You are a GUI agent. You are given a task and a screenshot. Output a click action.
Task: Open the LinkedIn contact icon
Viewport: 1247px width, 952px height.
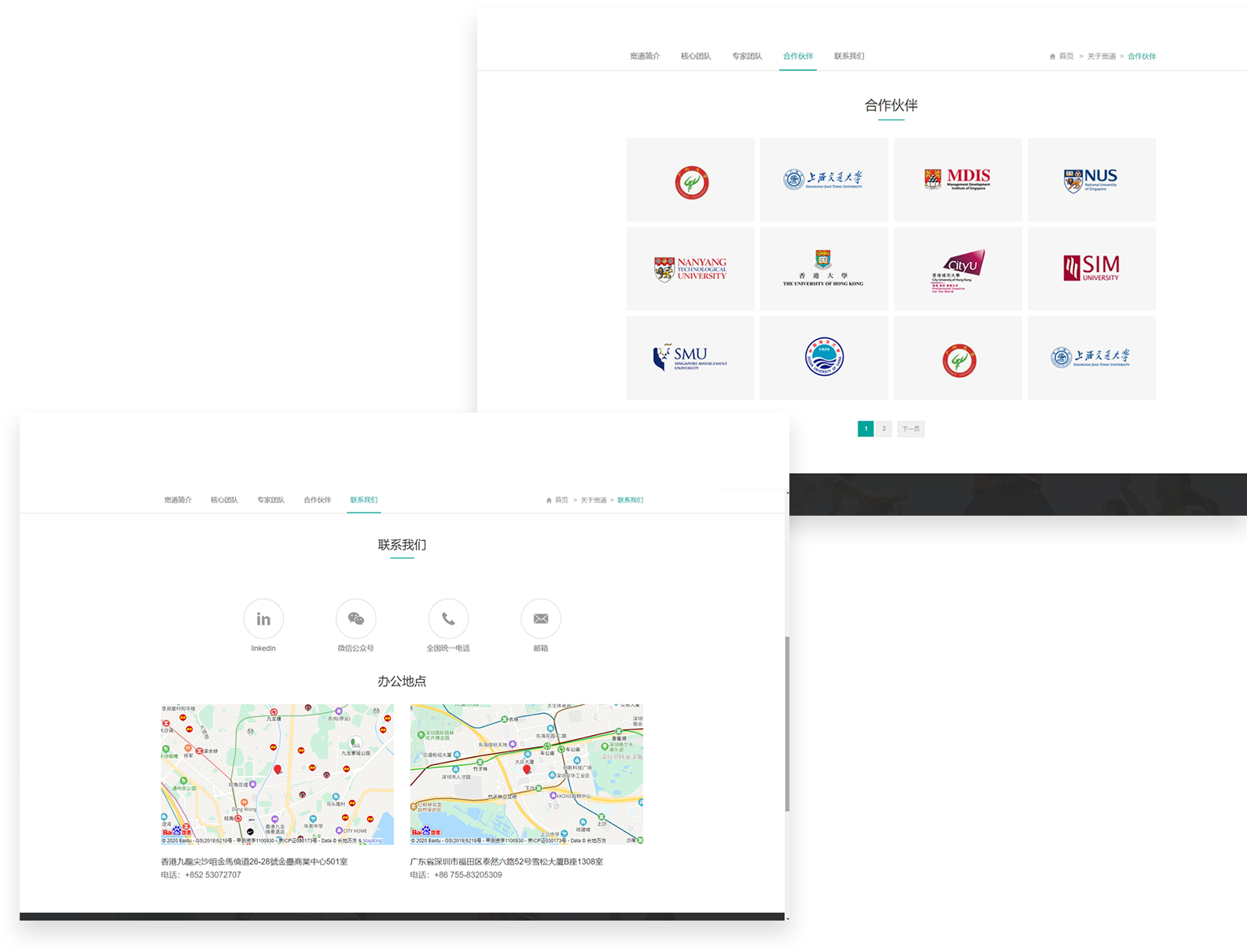(263, 619)
